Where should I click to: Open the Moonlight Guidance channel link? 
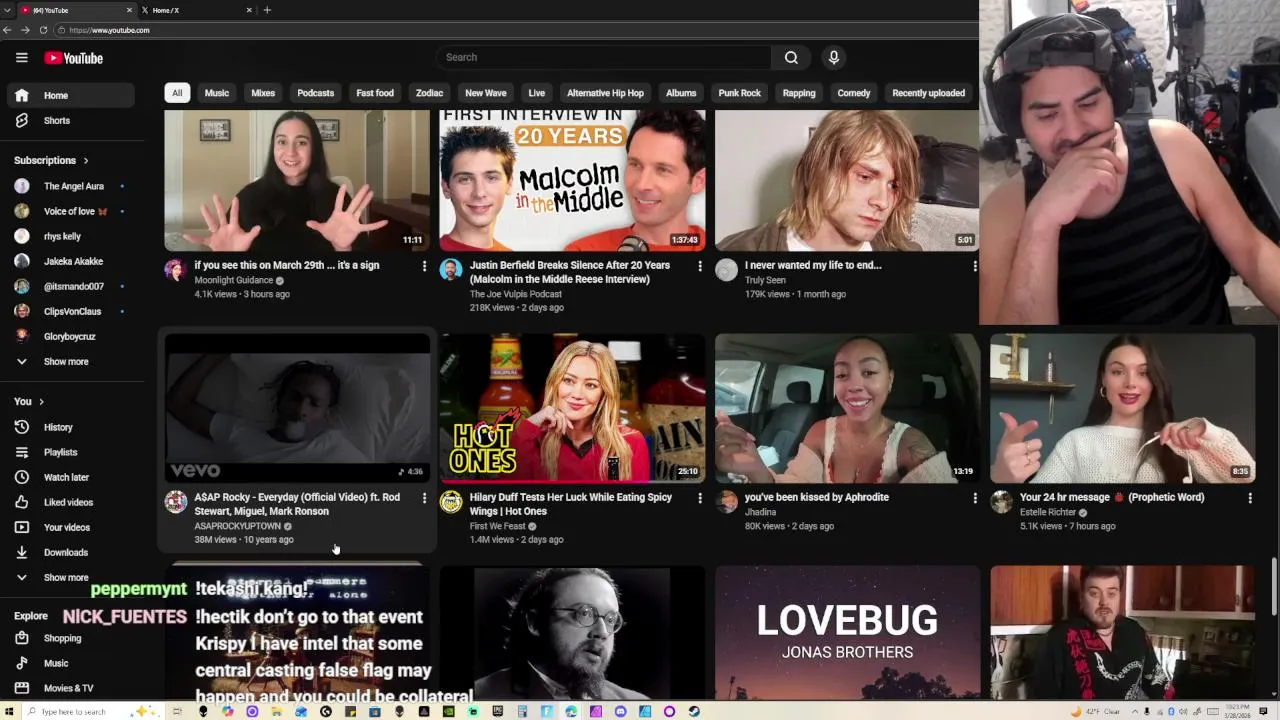tap(234, 280)
